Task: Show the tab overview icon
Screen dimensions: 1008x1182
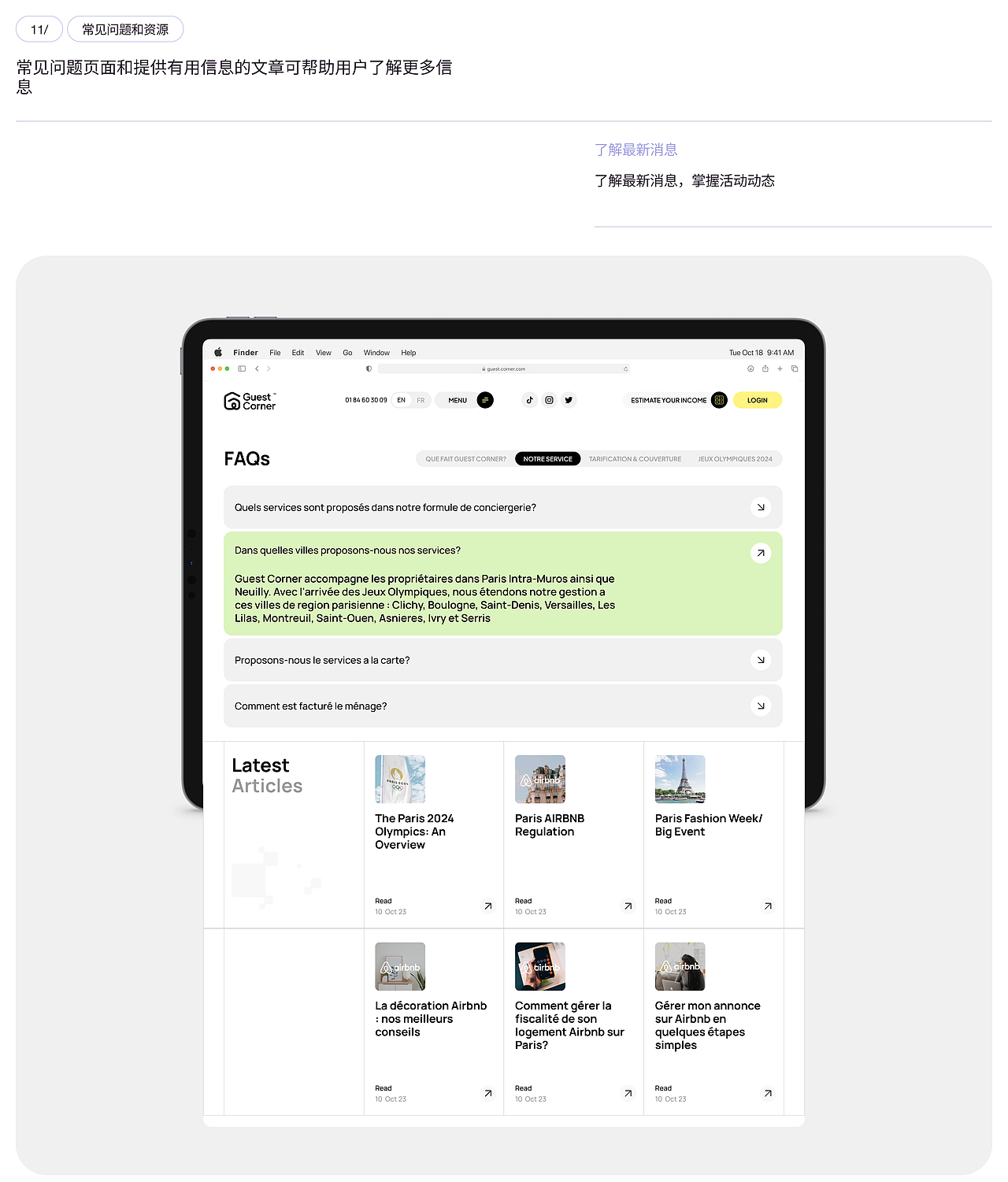Action: click(x=795, y=369)
